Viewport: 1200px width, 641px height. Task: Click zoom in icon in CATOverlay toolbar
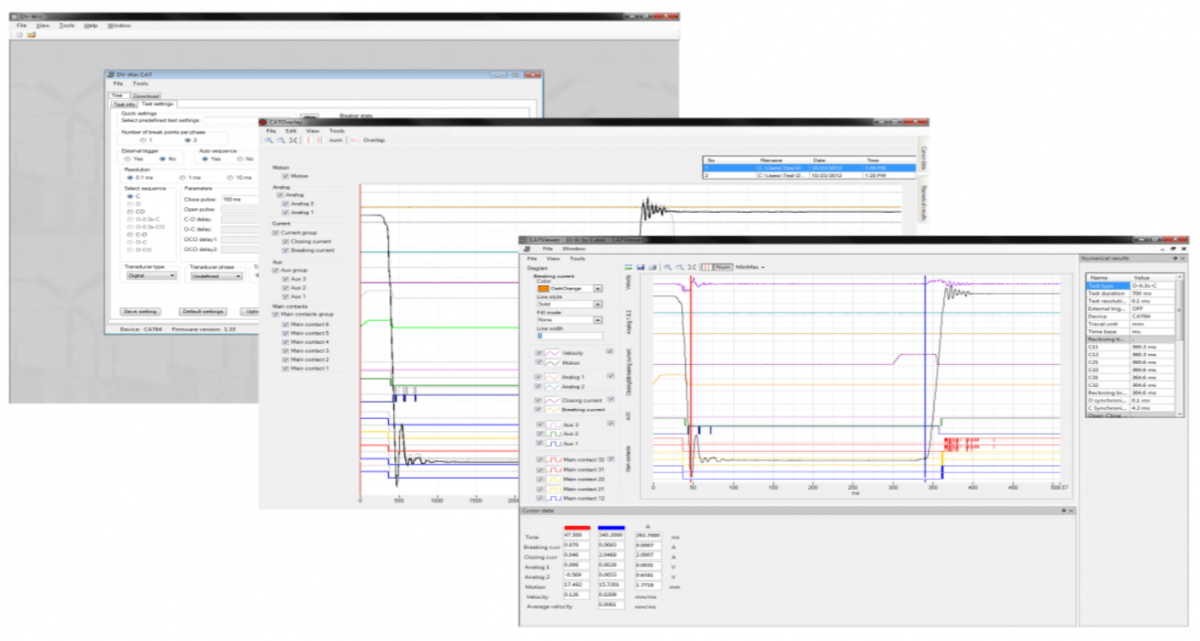pos(269,141)
